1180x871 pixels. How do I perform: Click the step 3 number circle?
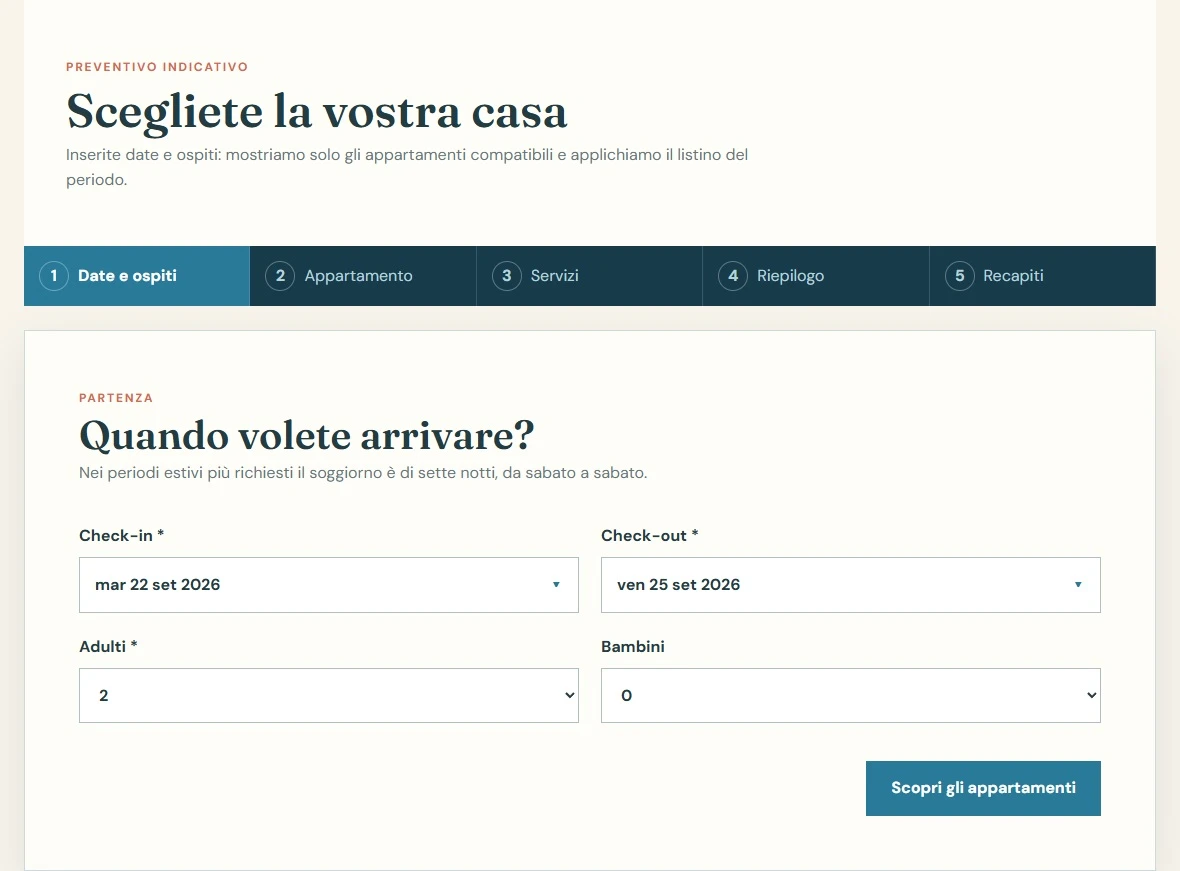coord(506,276)
